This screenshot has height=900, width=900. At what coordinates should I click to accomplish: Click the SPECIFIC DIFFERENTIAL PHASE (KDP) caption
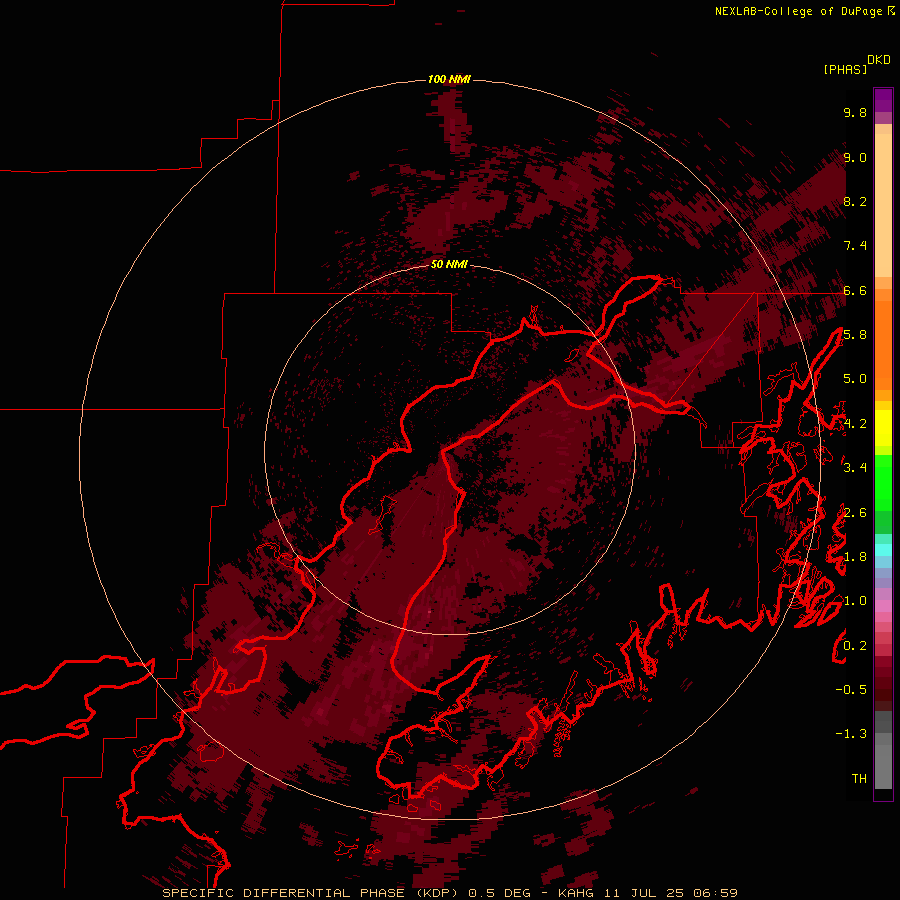click(312, 893)
